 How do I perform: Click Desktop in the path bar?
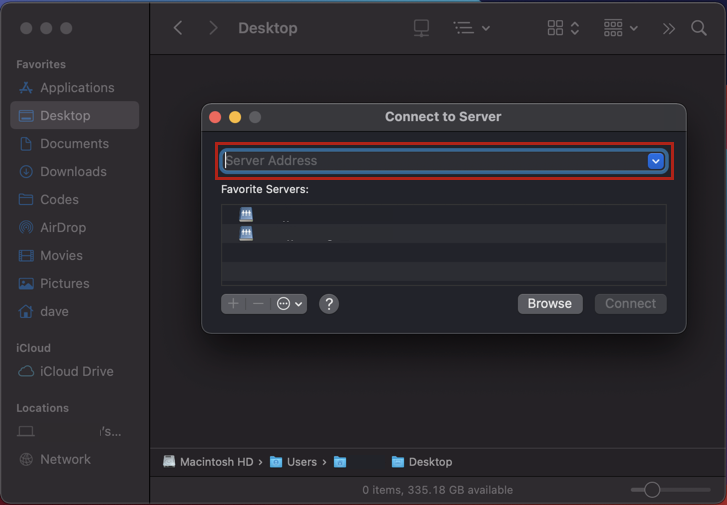[422, 462]
